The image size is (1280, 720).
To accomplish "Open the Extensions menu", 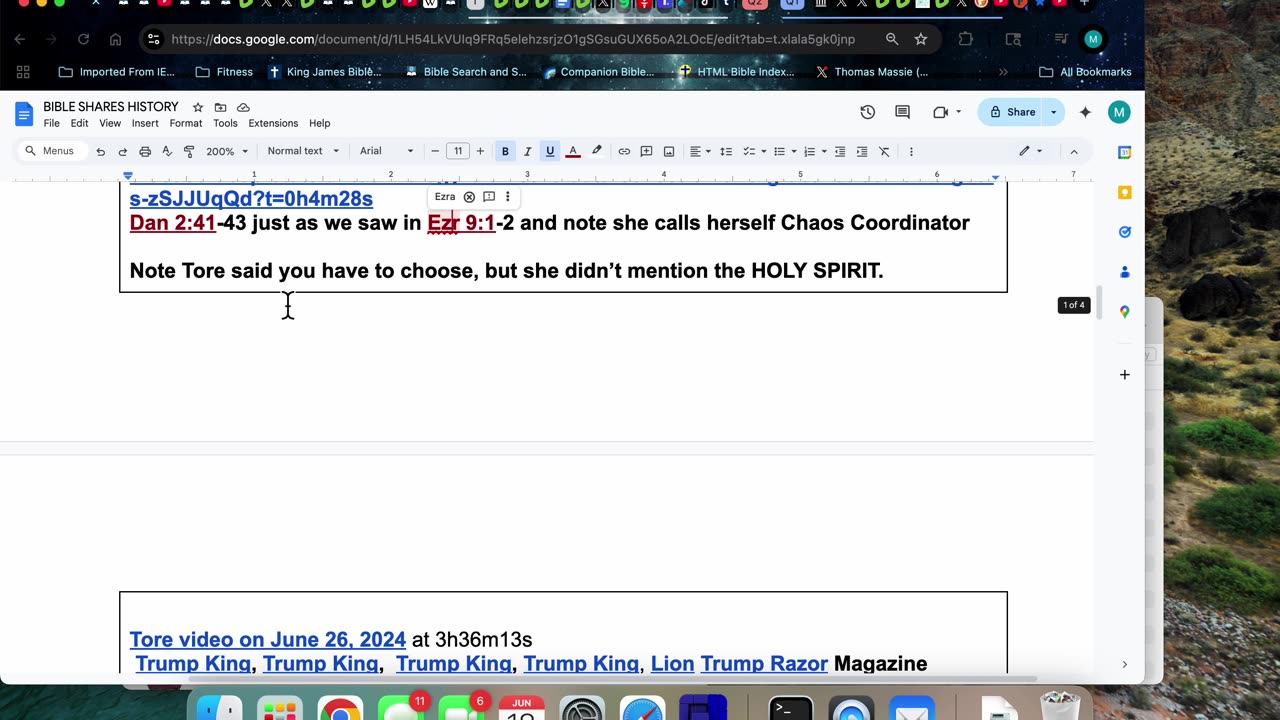I will coord(273,123).
